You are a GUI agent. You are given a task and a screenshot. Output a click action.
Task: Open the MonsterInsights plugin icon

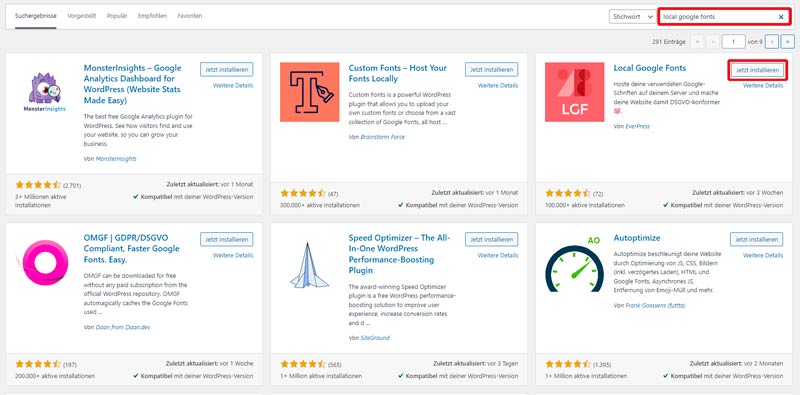coord(44,92)
